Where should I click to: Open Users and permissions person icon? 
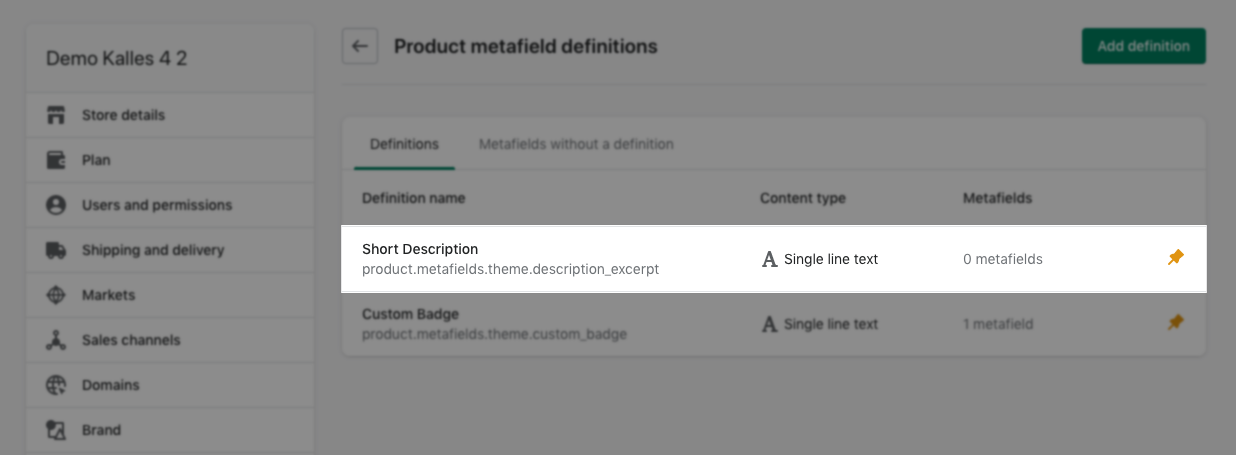coord(56,205)
